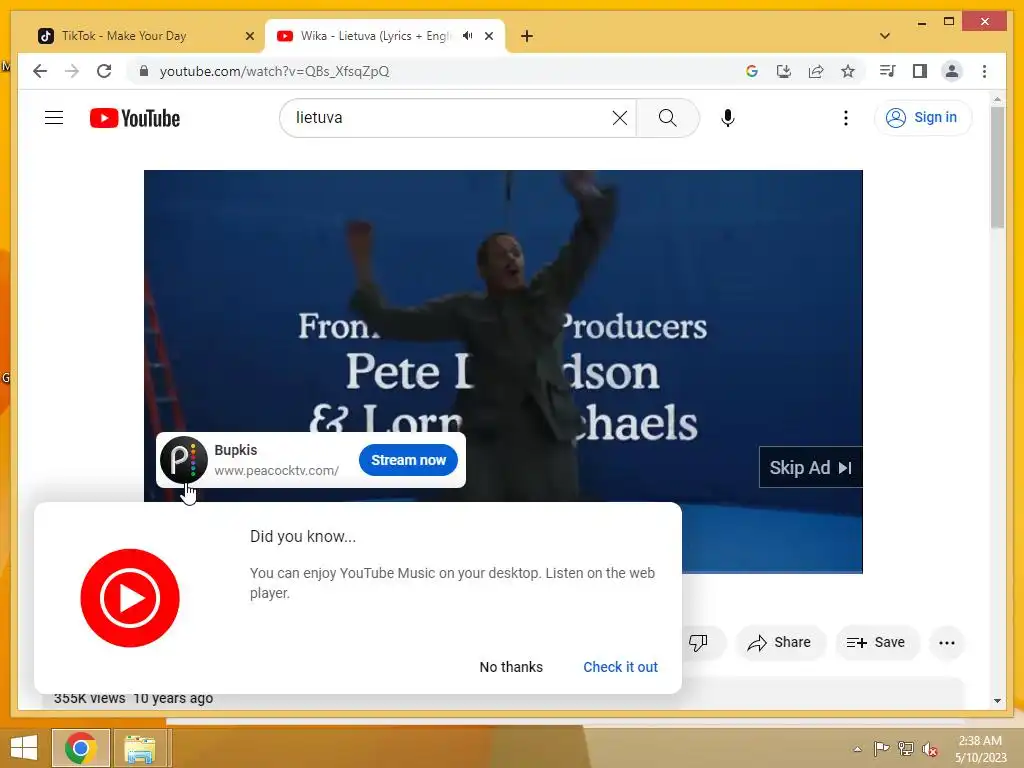Sign in to YouTube
The image size is (1024, 768).
[922, 118]
